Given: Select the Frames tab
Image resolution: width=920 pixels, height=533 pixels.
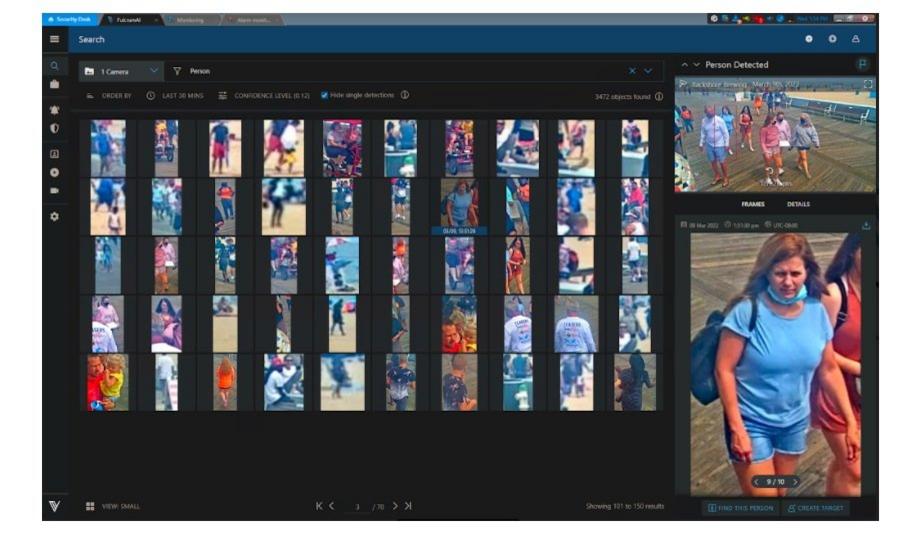Looking at the screenshot, I should tap(753, 204).
